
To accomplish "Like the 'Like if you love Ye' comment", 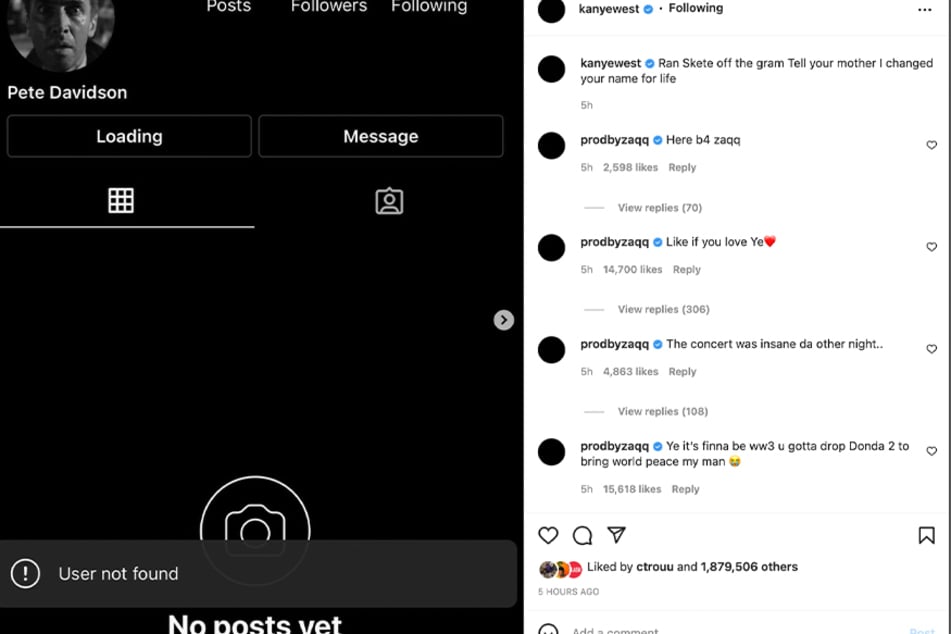I will [932, 247].
